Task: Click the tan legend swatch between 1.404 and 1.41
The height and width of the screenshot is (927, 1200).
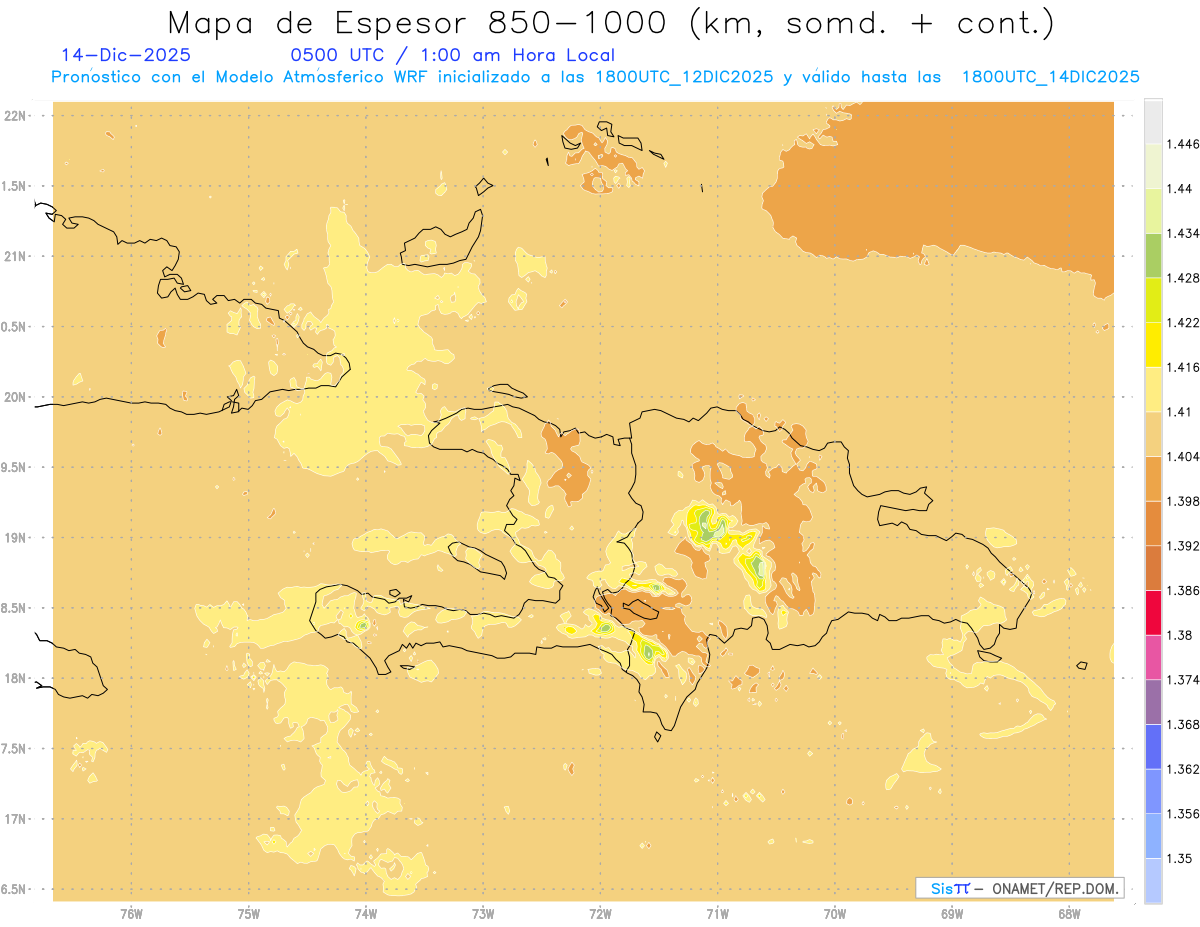Action: click(x=1153, y=434)
